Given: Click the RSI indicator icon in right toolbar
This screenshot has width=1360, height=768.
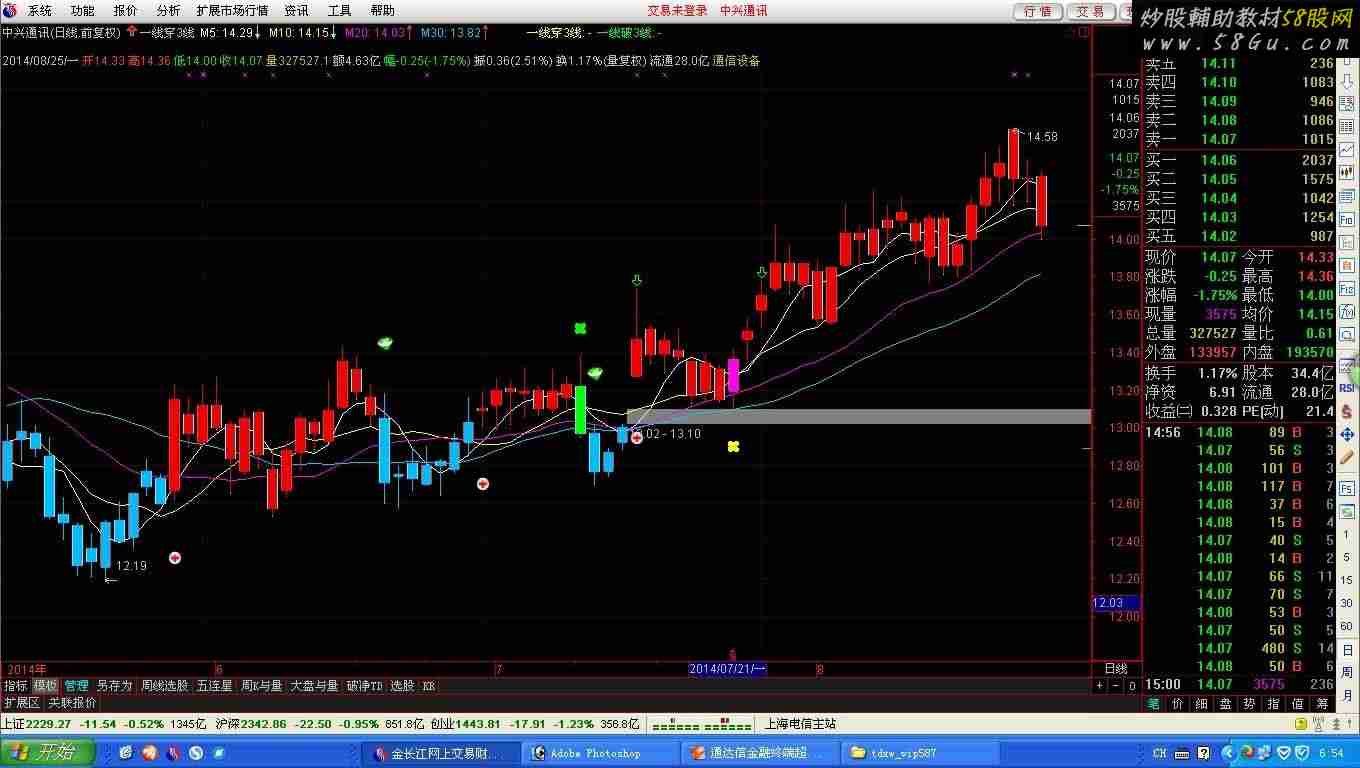Looking at the screenshot, I should coord(1347,387).
